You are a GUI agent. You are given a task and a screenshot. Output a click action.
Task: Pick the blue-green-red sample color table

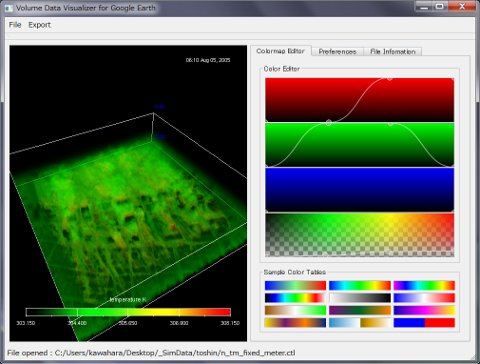pos(295,285)
